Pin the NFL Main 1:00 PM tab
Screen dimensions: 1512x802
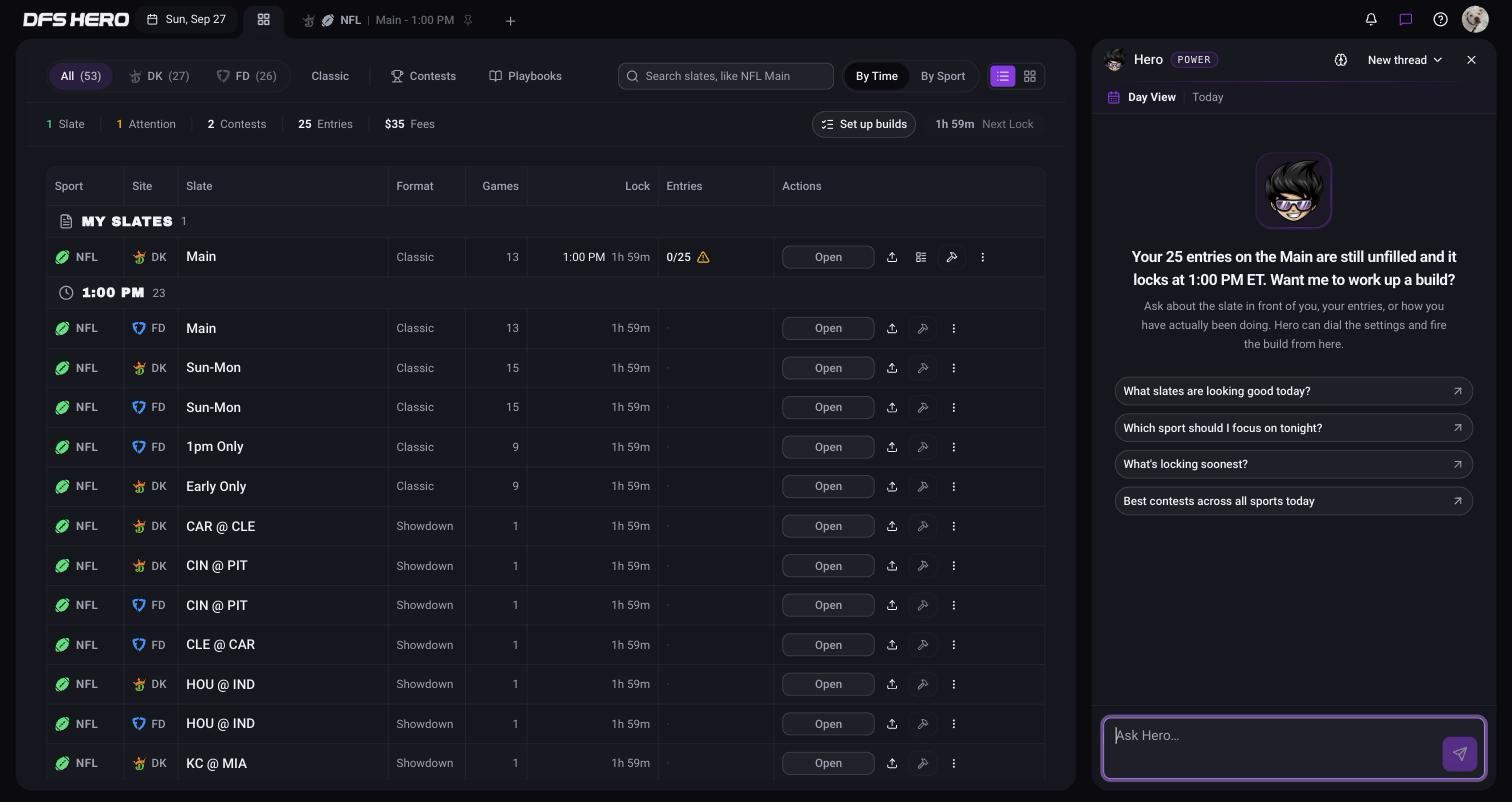pos(468,20)
